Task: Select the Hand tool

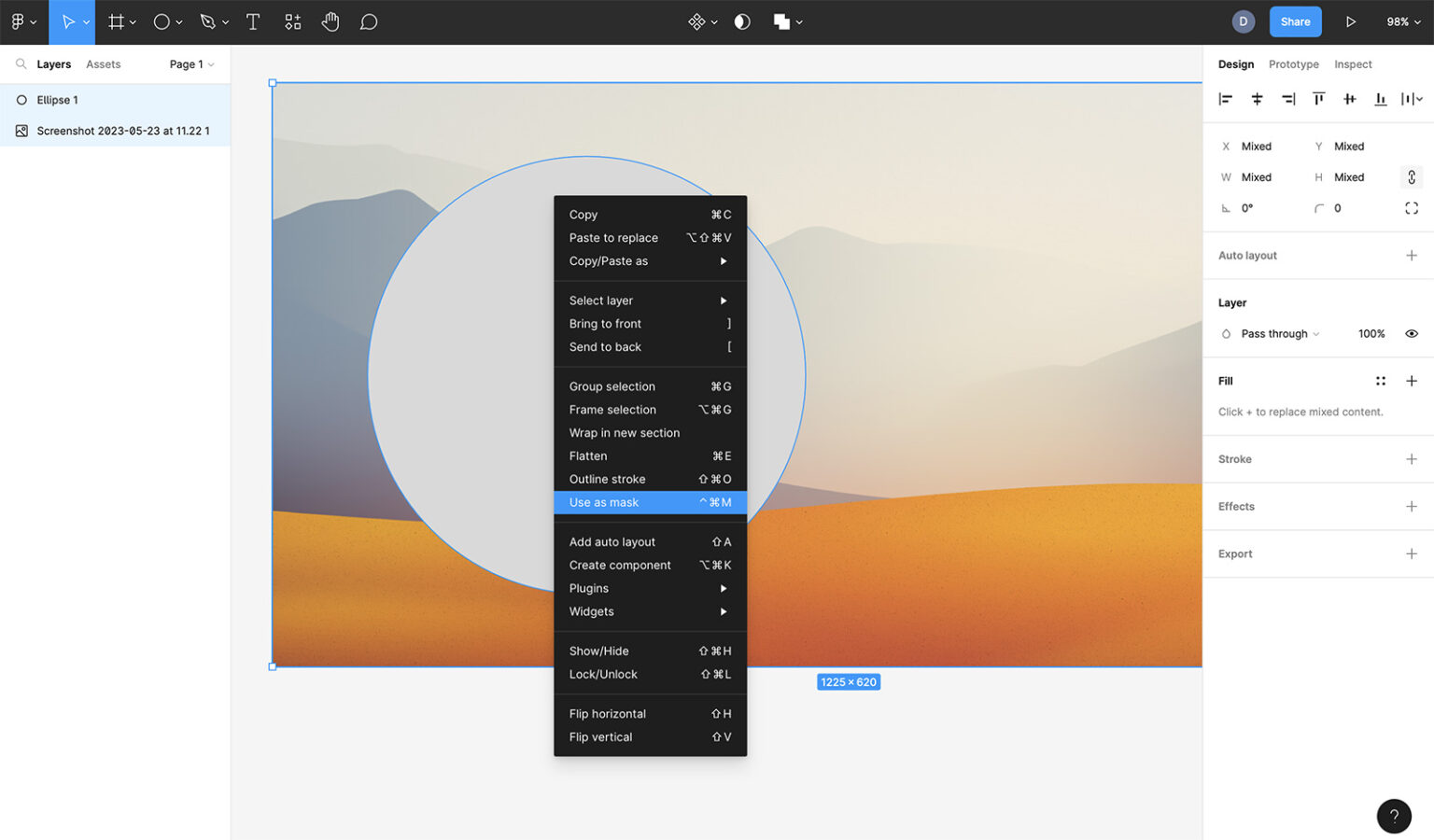Action: pyautogui.click(x=330, y=21)
